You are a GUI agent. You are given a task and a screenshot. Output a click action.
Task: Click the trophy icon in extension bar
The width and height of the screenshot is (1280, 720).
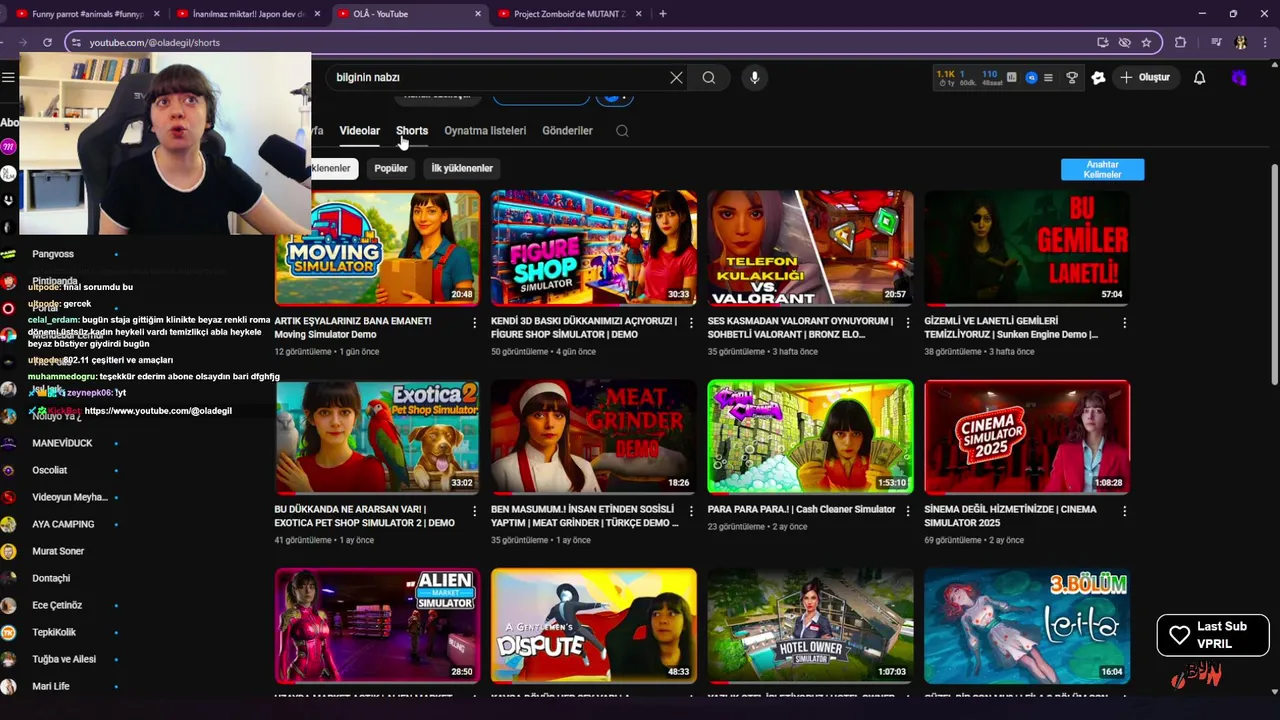click(x=1071, y=77)
